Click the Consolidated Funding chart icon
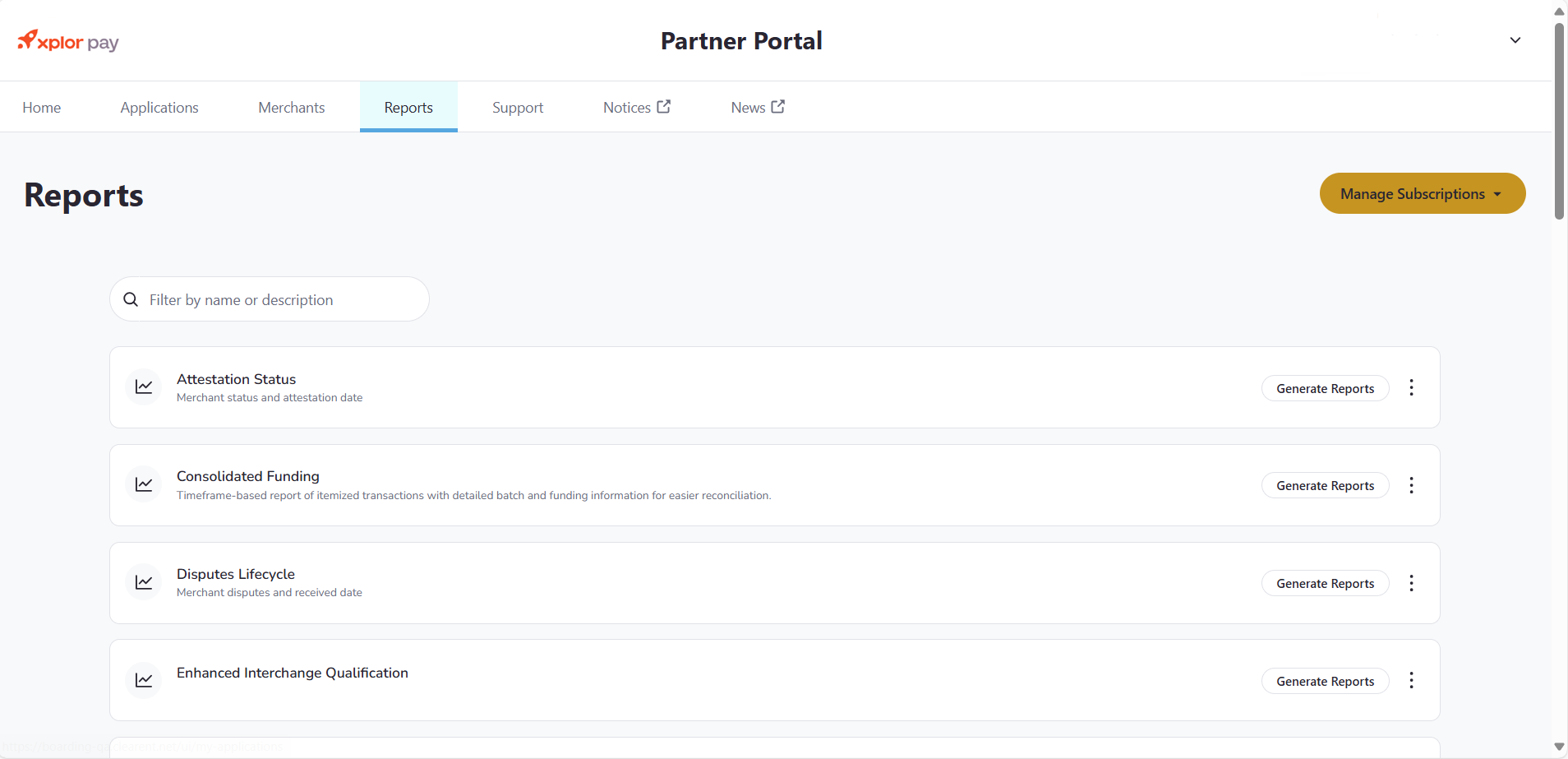The height and width of the screenshot is (759, 1568). (x=144, y=485)
